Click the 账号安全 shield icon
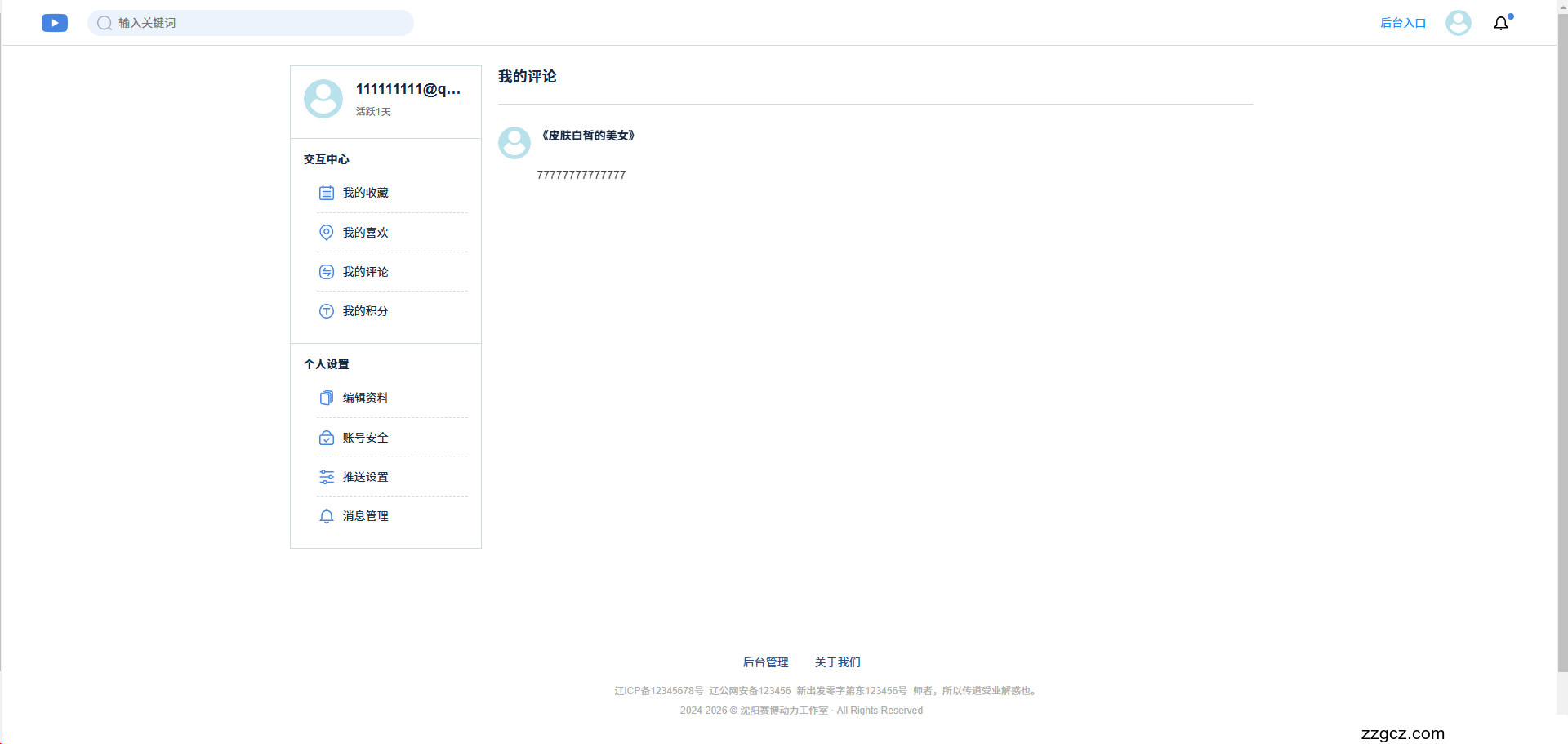 click(327, 438)
